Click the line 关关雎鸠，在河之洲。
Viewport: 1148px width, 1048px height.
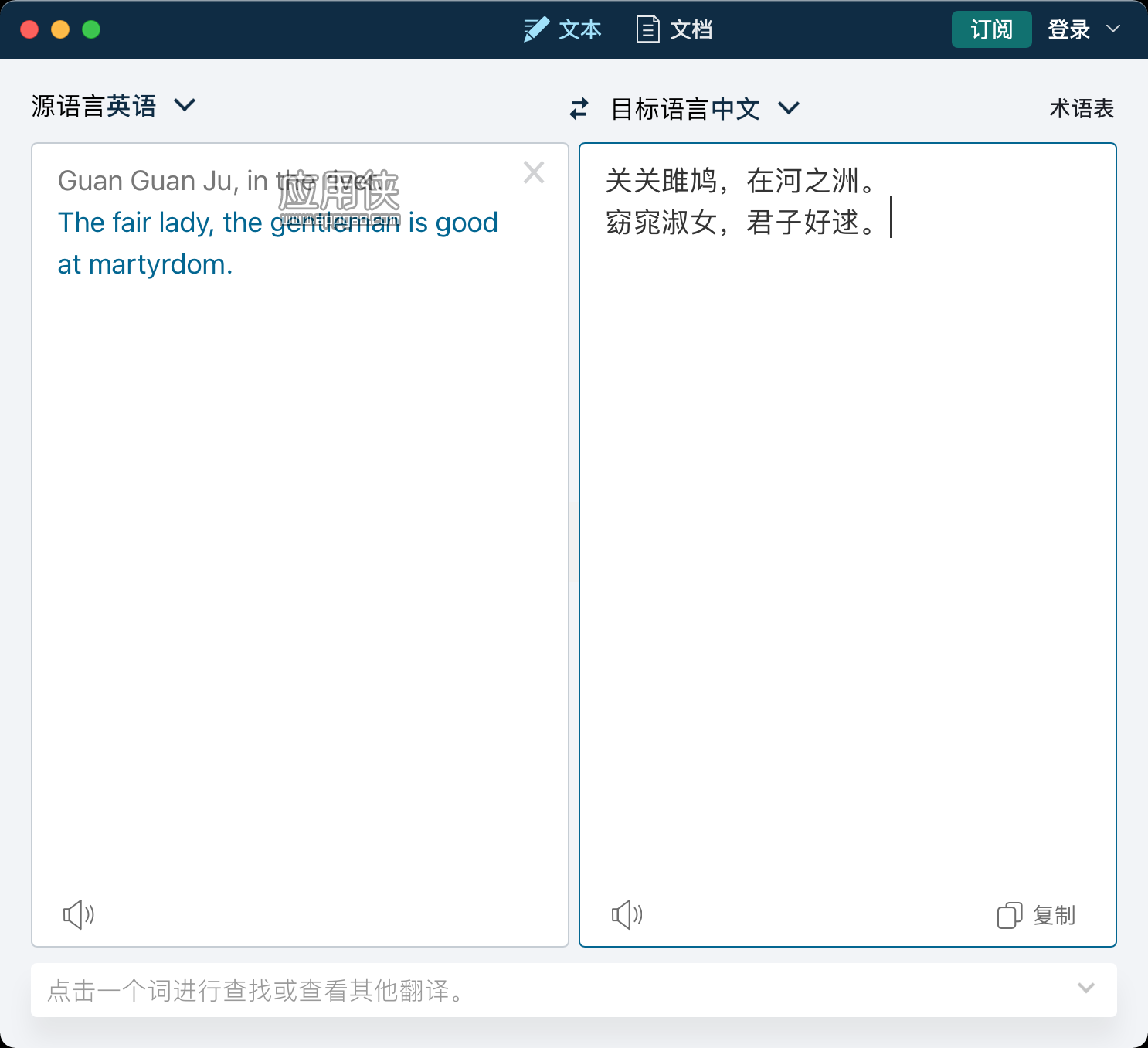(742, 181)
